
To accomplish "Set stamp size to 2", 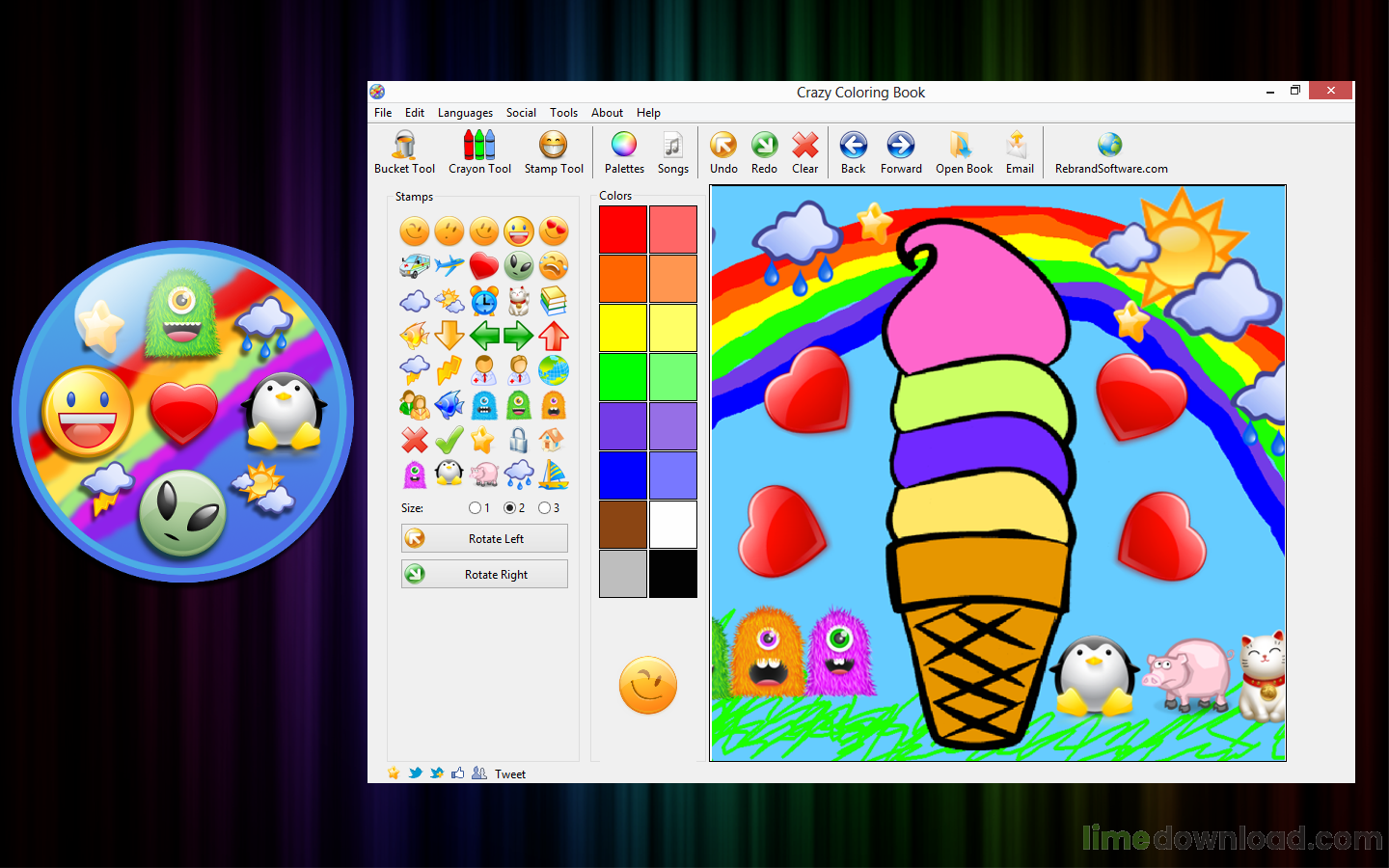I will click(x=509, y=508).
